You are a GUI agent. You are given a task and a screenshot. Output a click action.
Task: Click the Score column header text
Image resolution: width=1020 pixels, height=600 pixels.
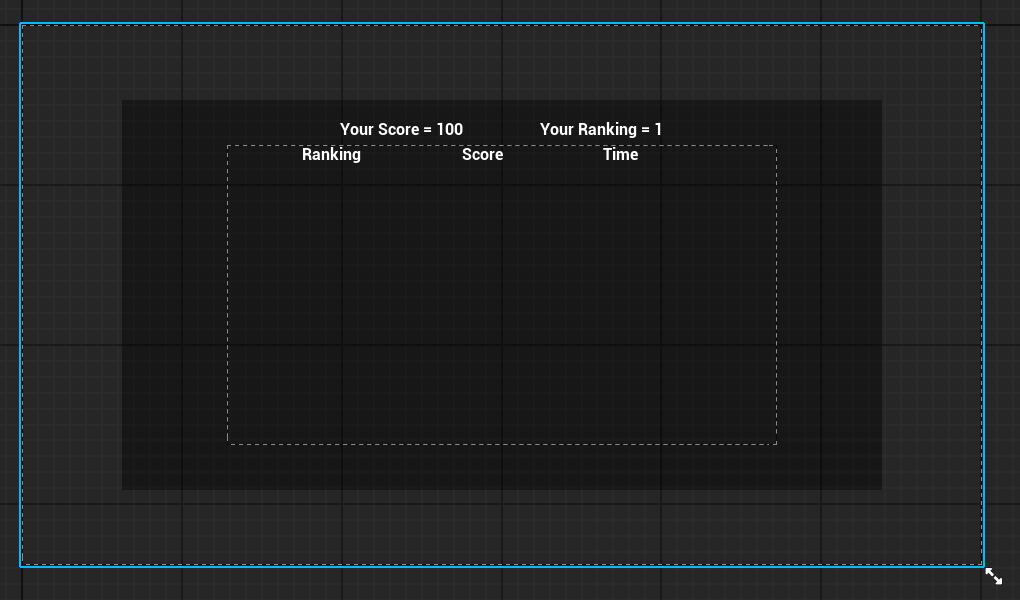[x=482, y=154]
